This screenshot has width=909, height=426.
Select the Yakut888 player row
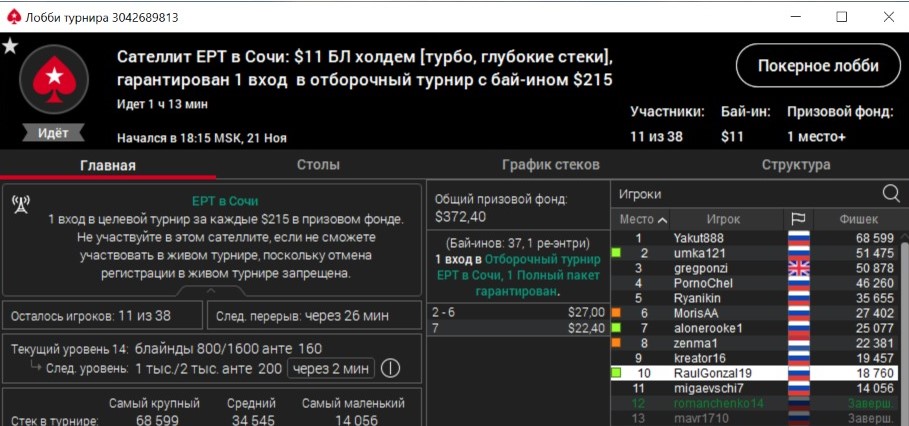pyautogui.click(x=755, y=238)
